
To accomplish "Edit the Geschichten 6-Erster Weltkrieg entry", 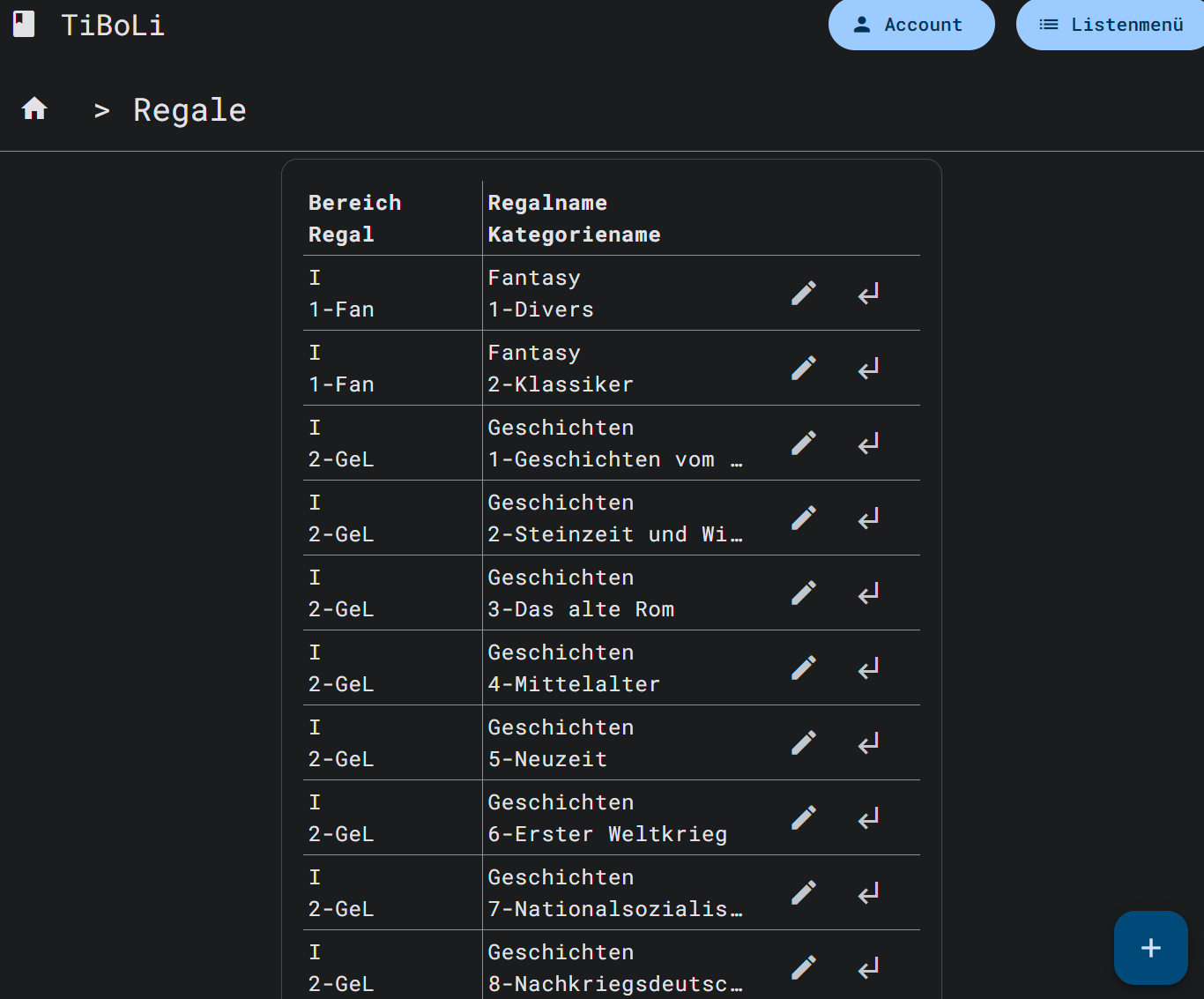I will (x=803, y=817).
